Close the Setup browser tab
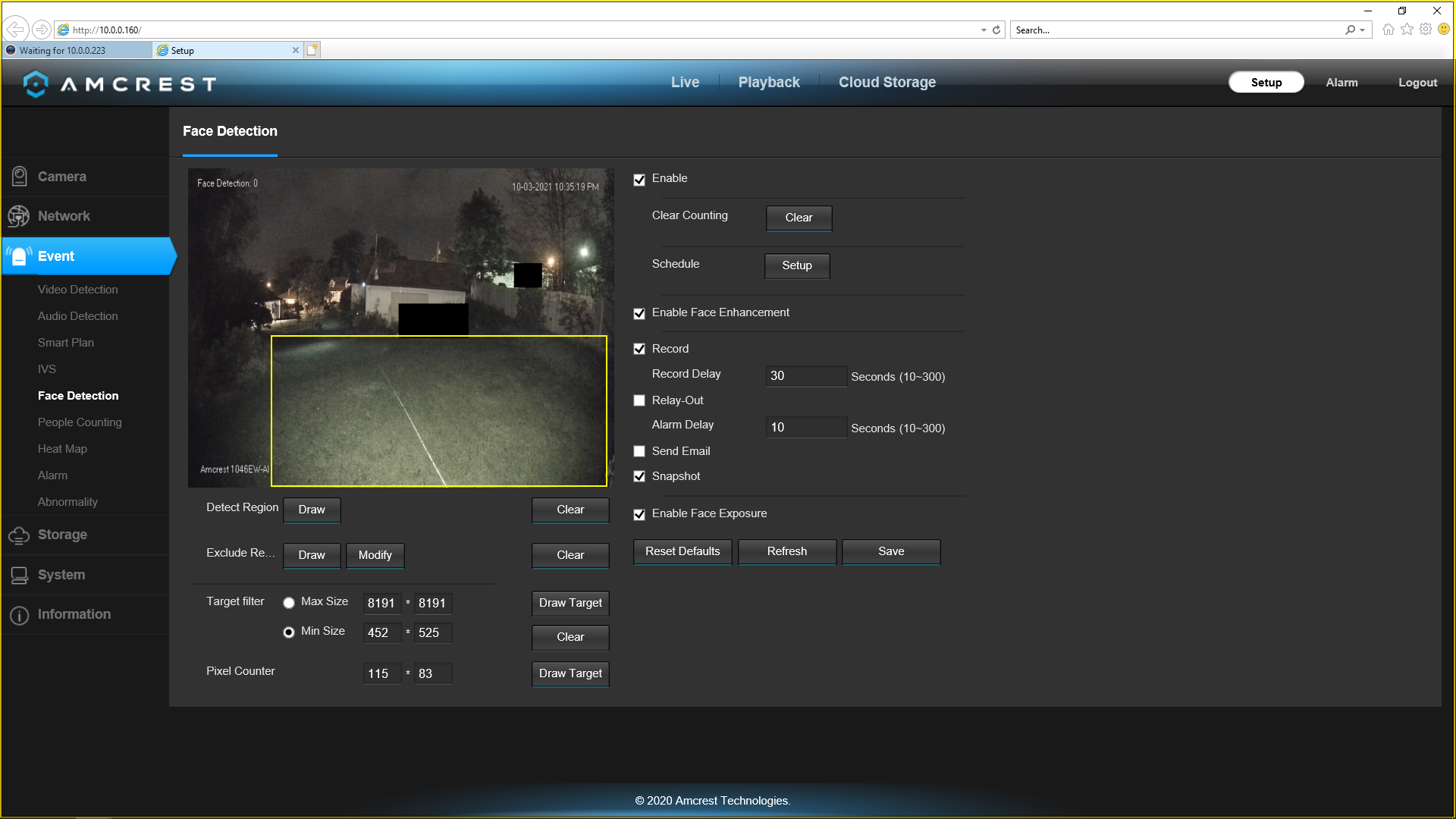 (296, 50)
